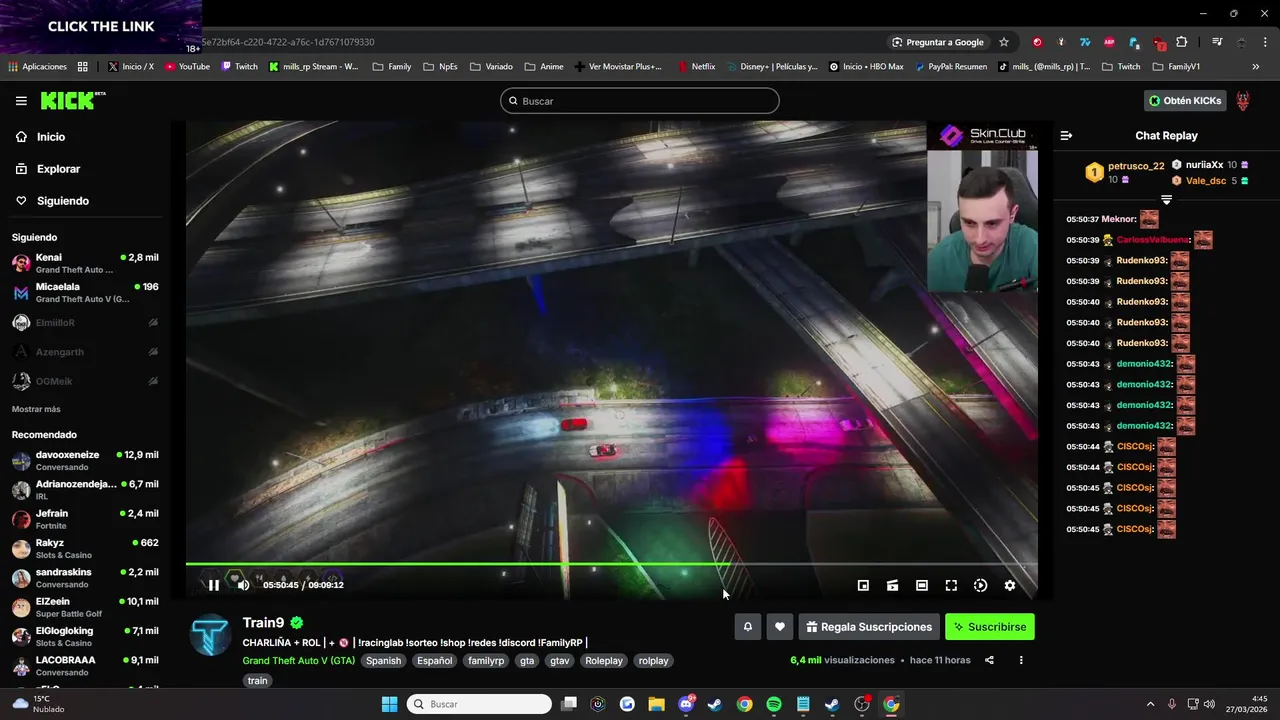Show hidden bookmarks with double chevron

pyautogui.click(x=1255, y=67)
